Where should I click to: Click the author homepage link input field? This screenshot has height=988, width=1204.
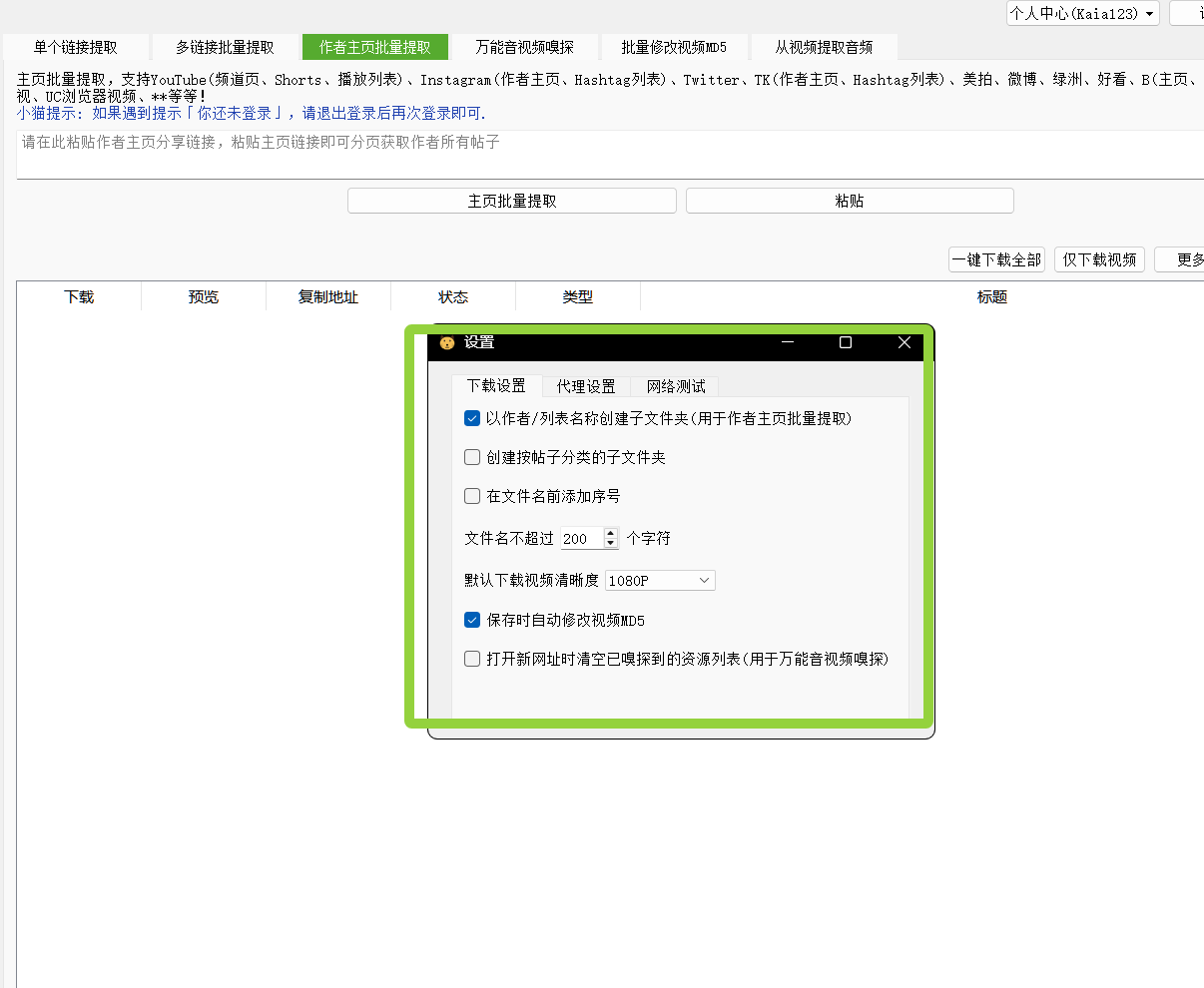(609, 155)
